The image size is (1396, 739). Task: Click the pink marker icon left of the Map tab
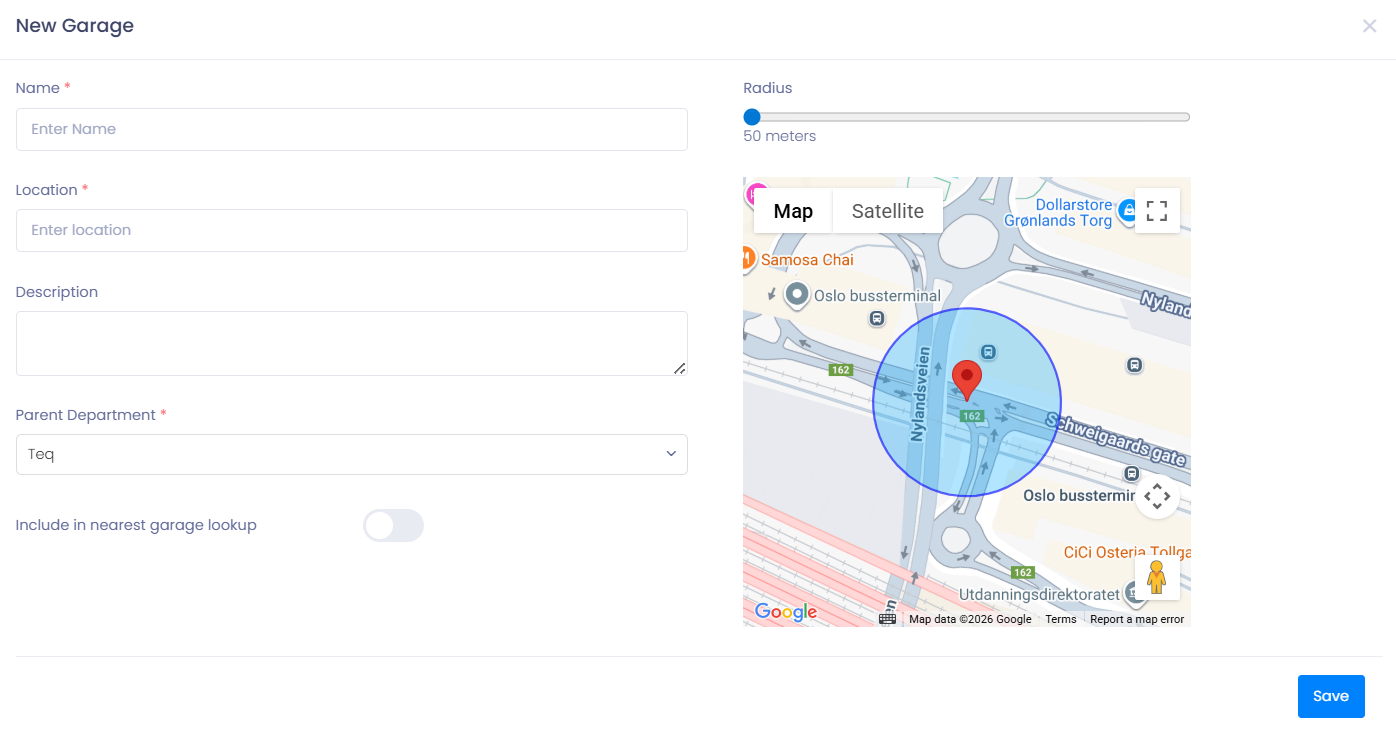(755, 192)
